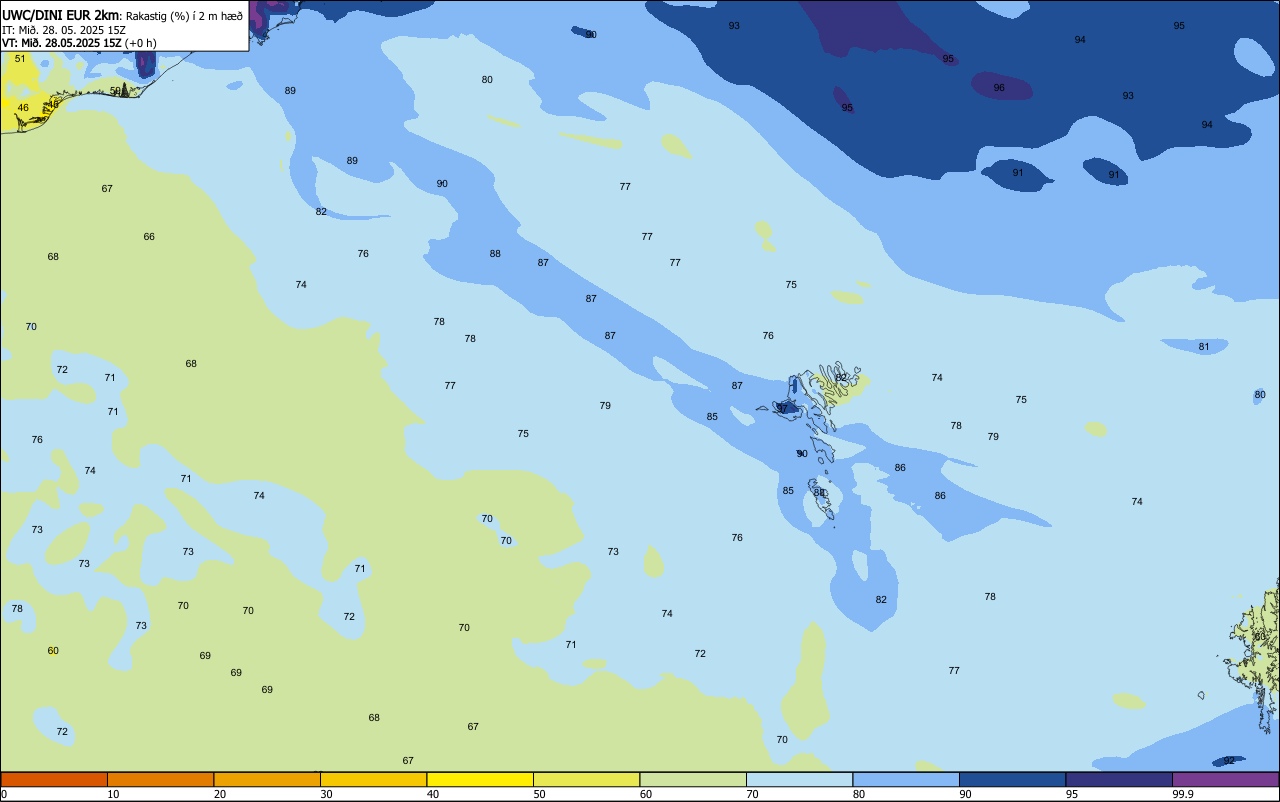The width and height of the screenshot is (1280, 802).
Task: Click the purple legend swatch above 99.9
Action: [x=1225, y=779]
